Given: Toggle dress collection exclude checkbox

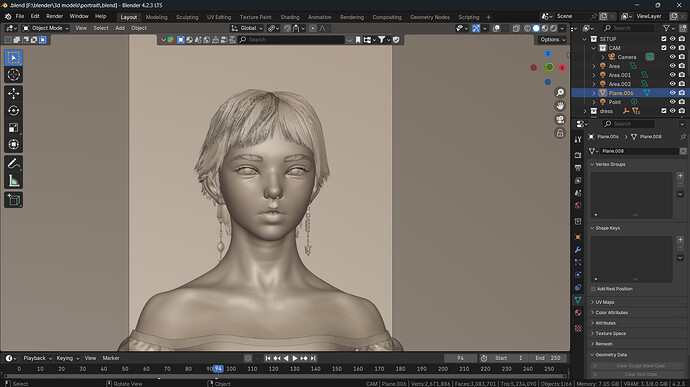Looking at the screenshot, I should pos(664,111).
